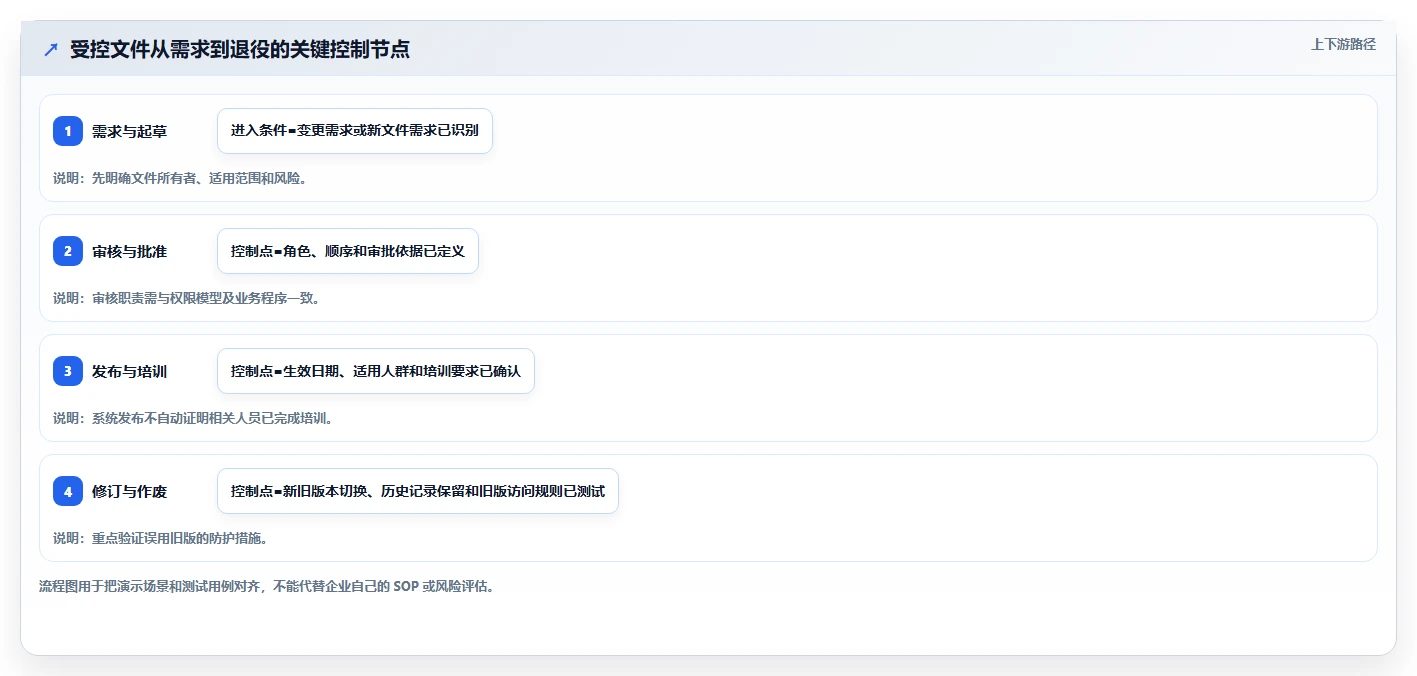Screen dimensions: 1417x676
Task: Click the 需求与起草 step title
Action: 129,131
